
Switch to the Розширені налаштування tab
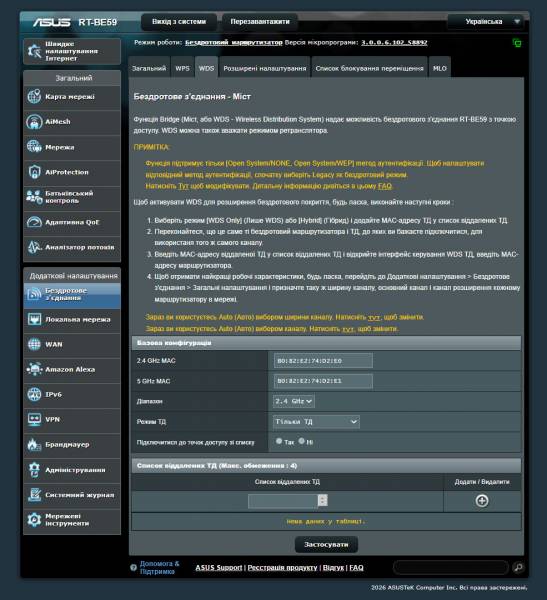[265, 68]
